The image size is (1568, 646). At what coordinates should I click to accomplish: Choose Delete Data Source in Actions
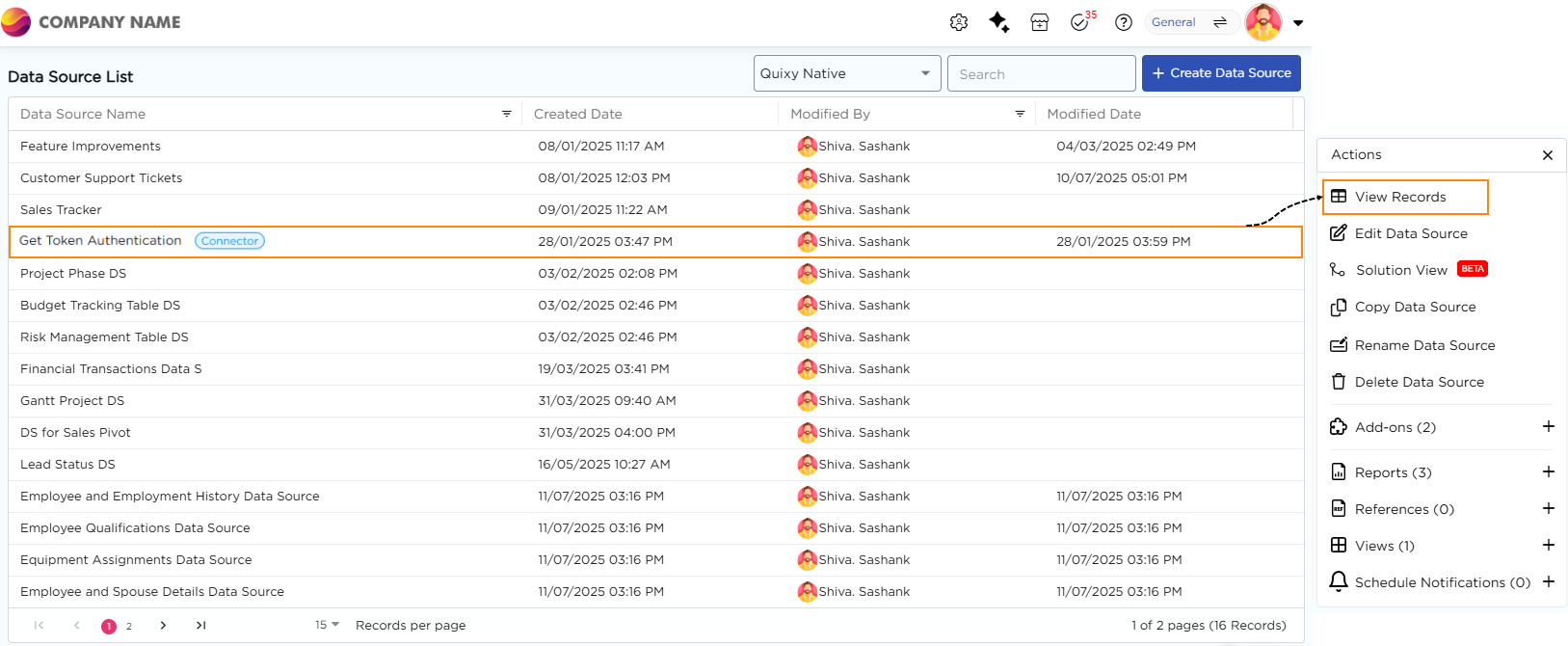point(1419,382)
